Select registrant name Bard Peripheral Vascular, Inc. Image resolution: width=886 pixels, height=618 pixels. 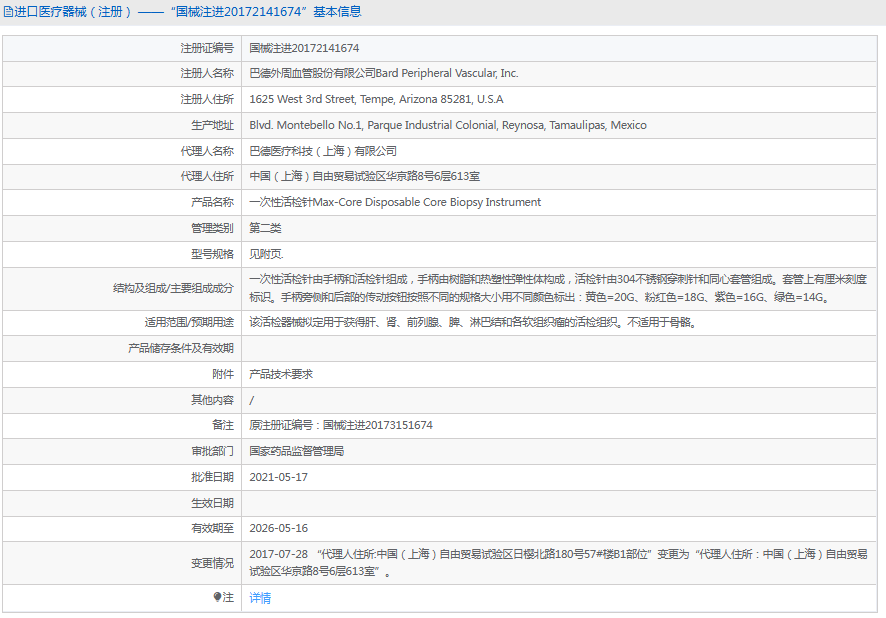pyautogui.click(x=447, y=73)
